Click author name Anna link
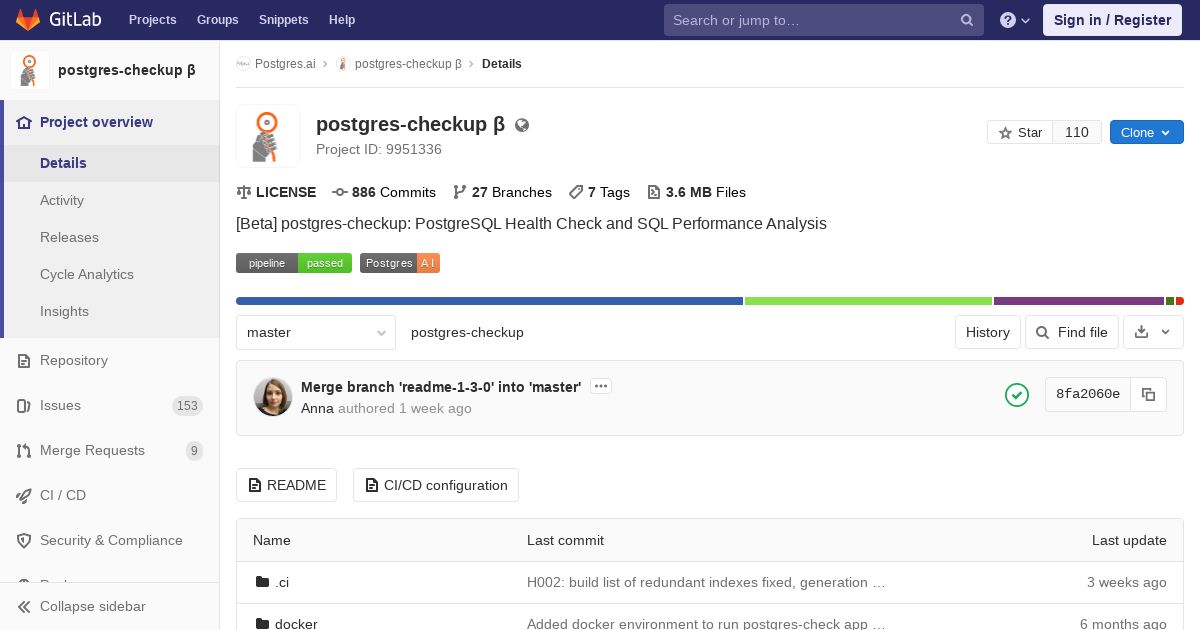The width and height of the screenshot is (1200, 630). [x=317, y=409]
